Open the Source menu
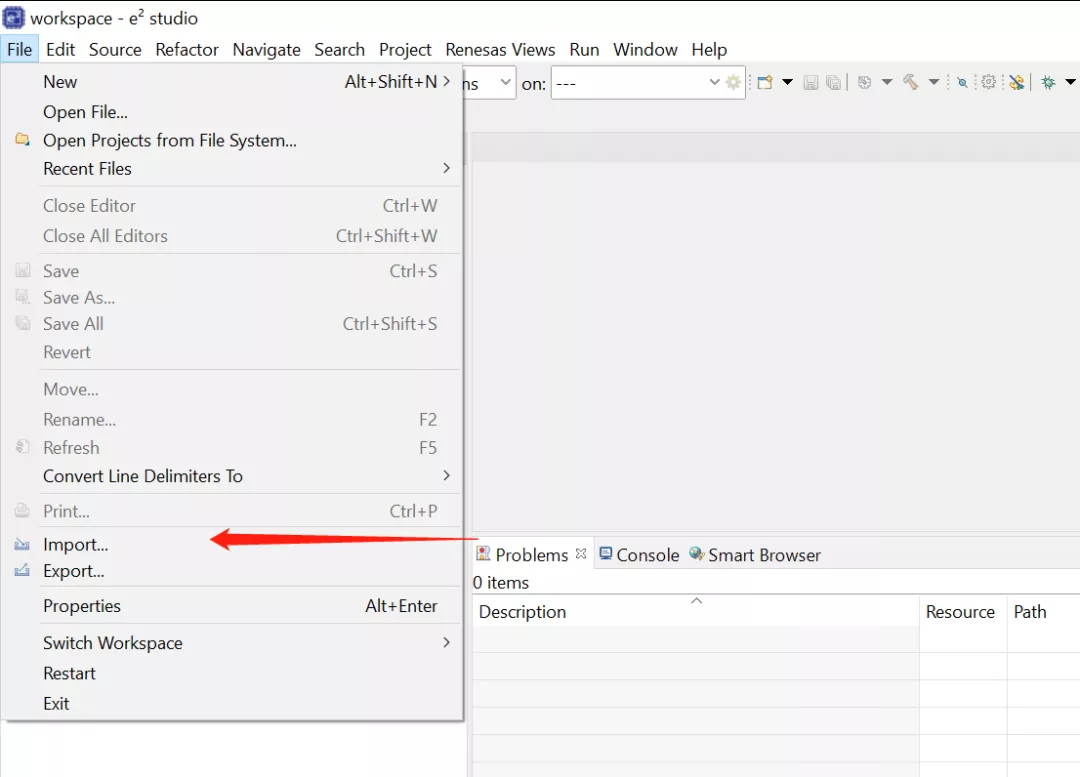1080x777 pixels. pyautogui.click(x=115, y=50)
